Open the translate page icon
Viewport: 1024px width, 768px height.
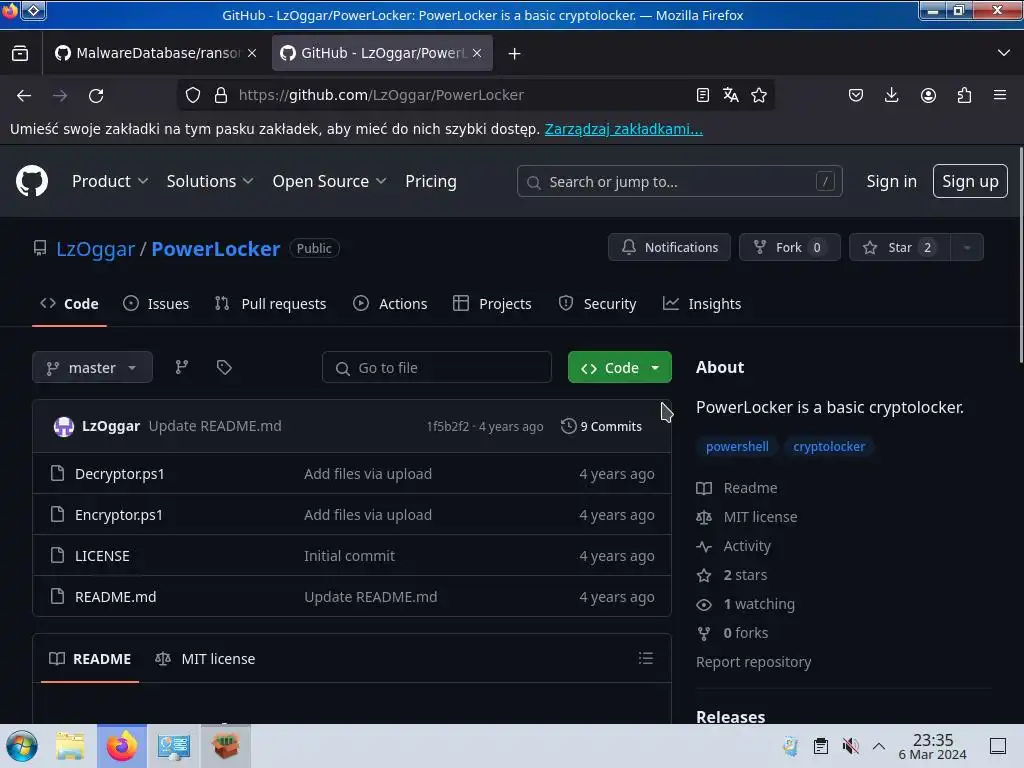[x=731, y=95]
